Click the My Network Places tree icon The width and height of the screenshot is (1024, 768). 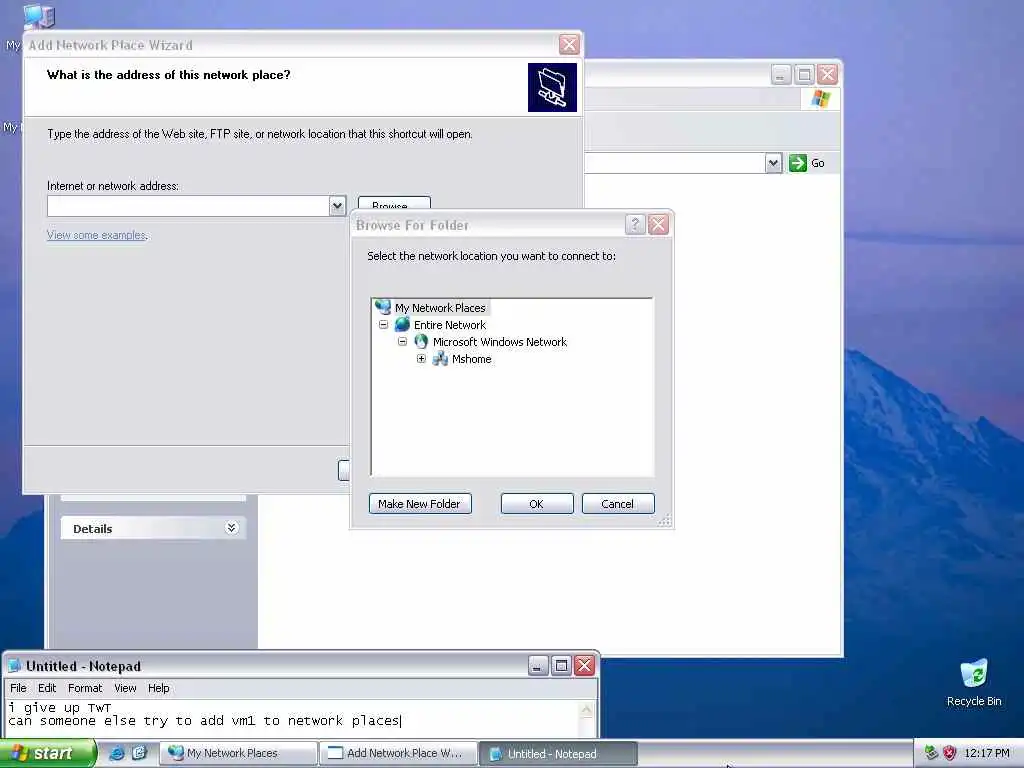[383, 307]
